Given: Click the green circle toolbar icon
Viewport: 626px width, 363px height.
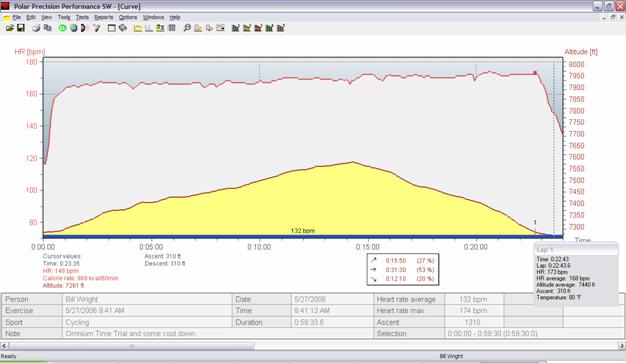Looking at the screenshot, I should pyautogui.click(x=62, y=28).
